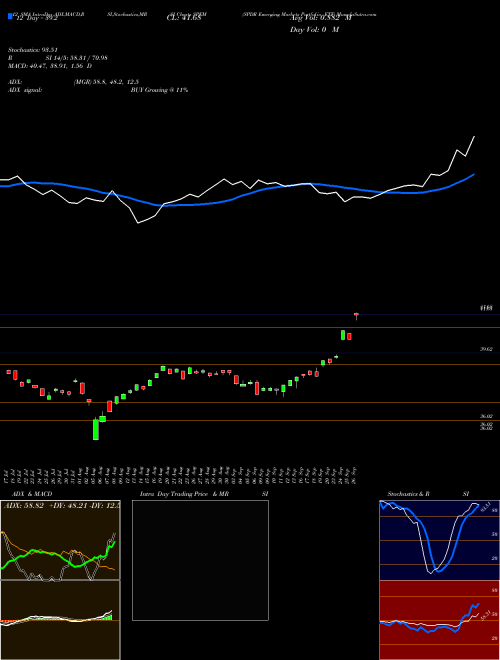The height and width of the screenshot is (660, 500).
Task: Click the 'Intra Day Trading Price & MR' heading
Action: [184, 494]
